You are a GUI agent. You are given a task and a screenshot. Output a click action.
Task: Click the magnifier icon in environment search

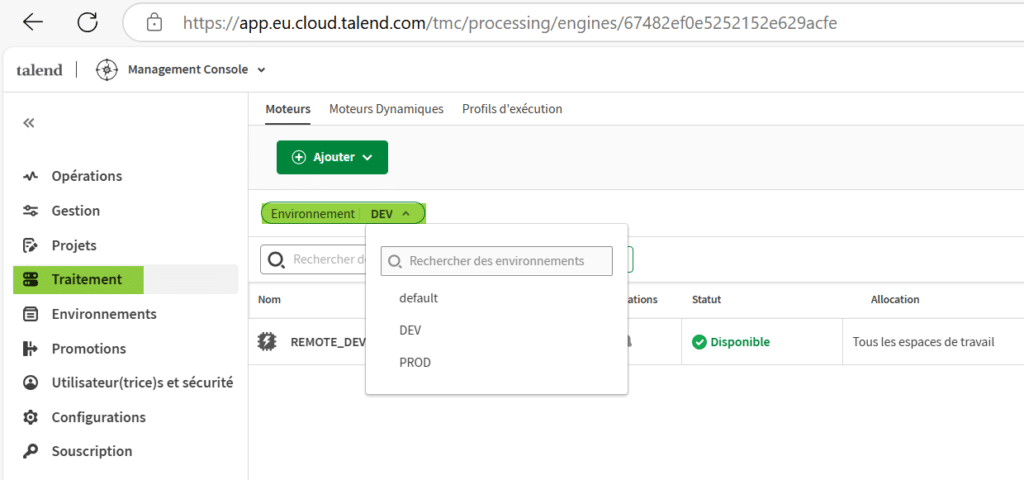click(394, 261)
